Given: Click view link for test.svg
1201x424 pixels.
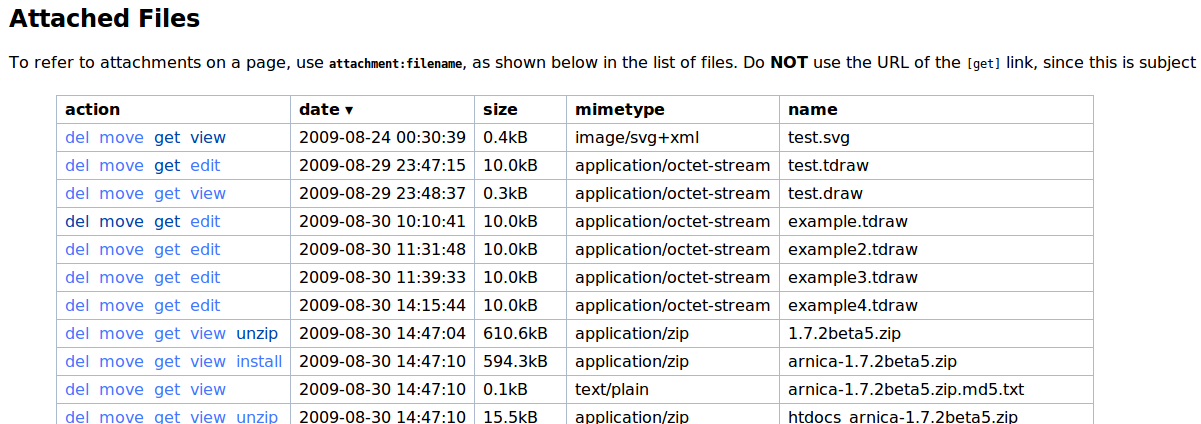Looking at the screenshot, I should coord(208,138).
